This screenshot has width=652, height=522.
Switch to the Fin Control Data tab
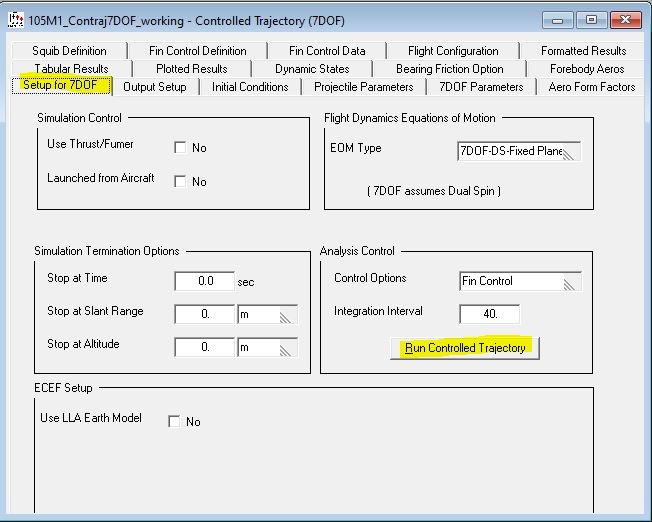tap(327, 51)
